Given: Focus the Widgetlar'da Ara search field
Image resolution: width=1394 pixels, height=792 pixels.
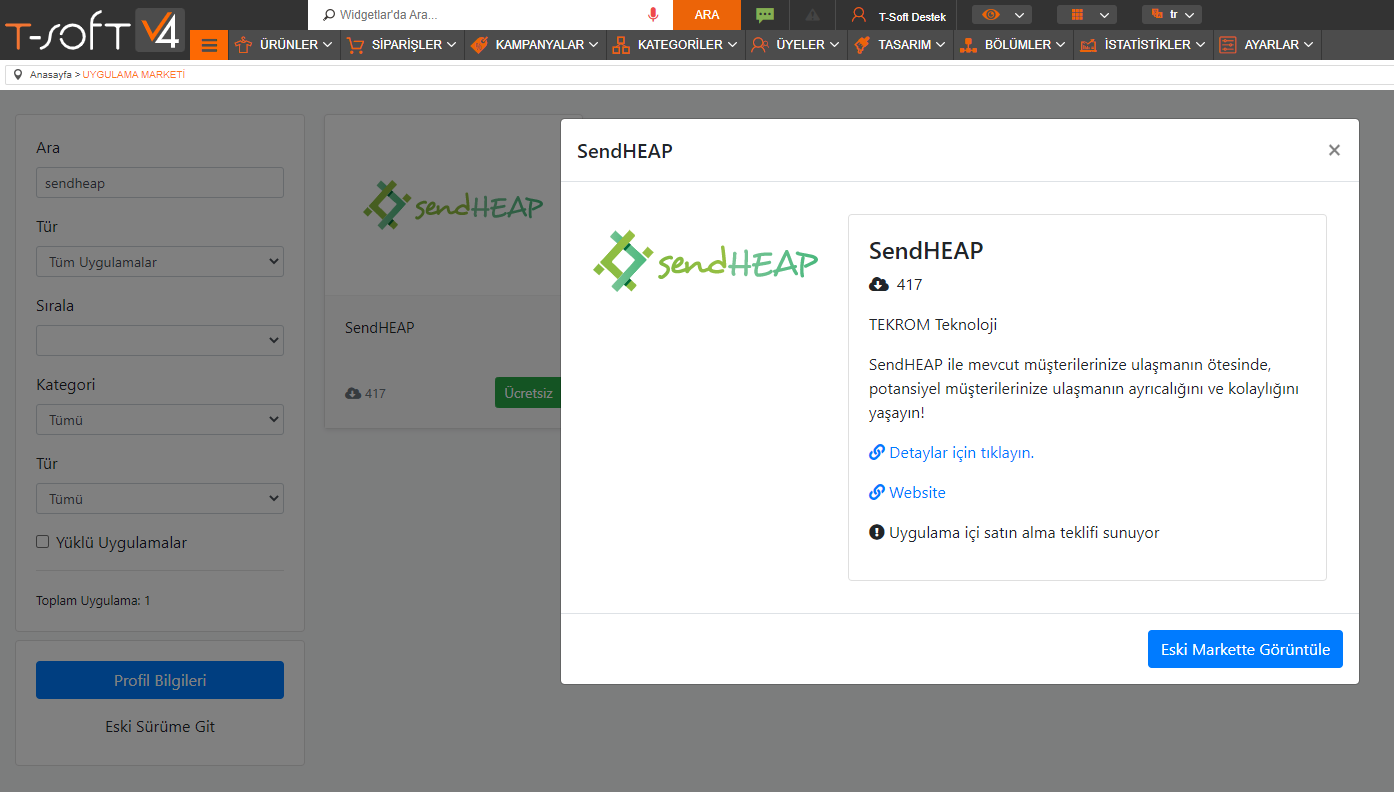Looking at the screenshot, I should point(490,15).
